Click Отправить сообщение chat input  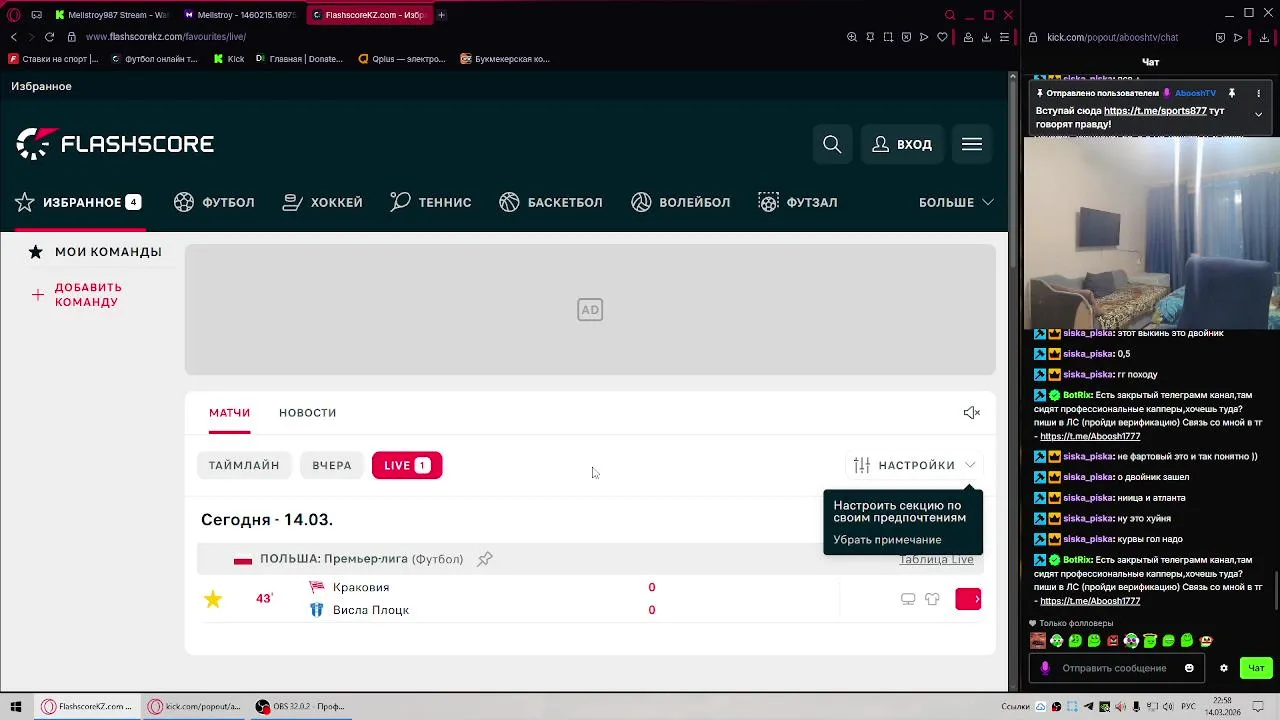pos(1117,668)
